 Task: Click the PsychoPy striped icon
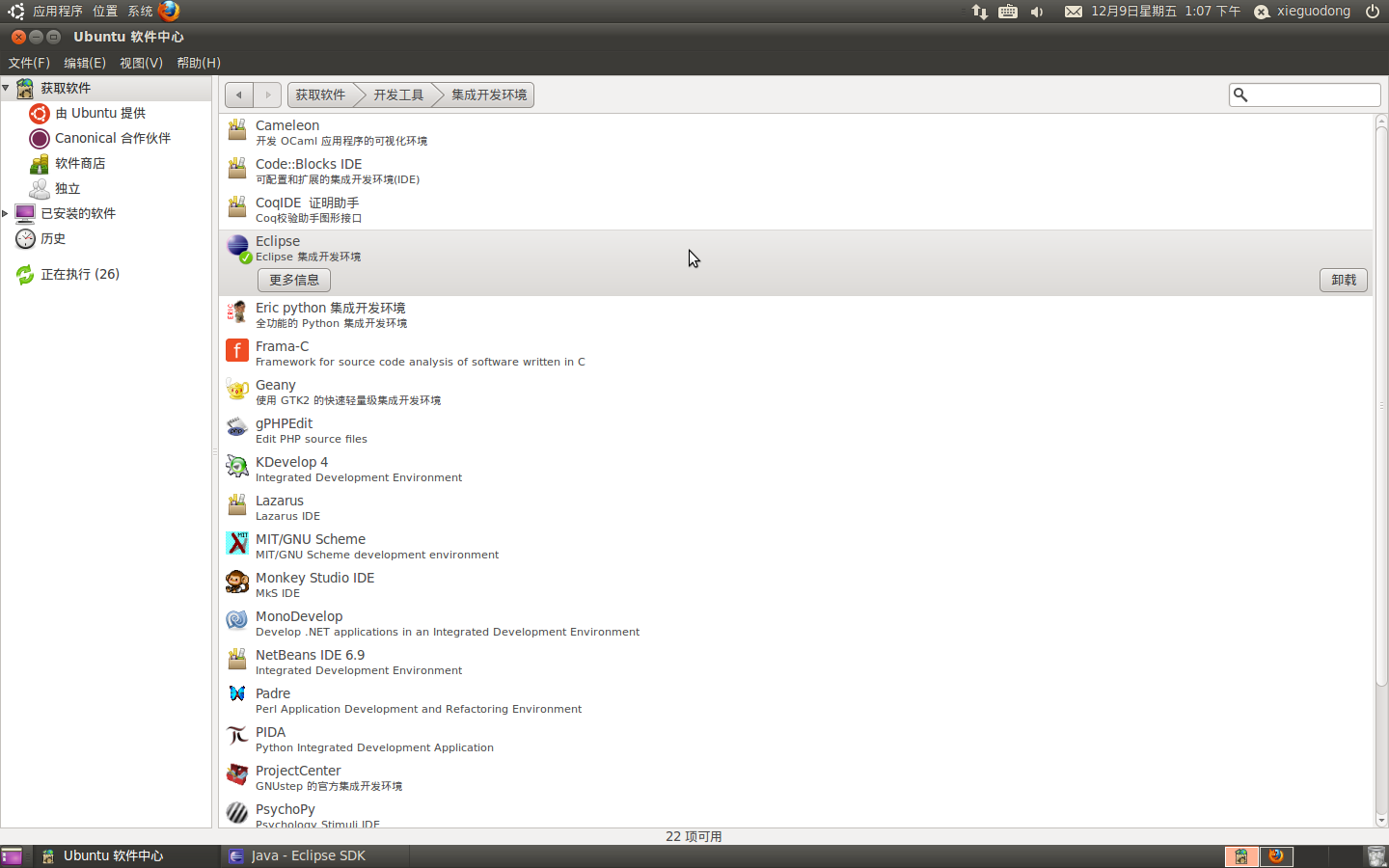point(237,813)
